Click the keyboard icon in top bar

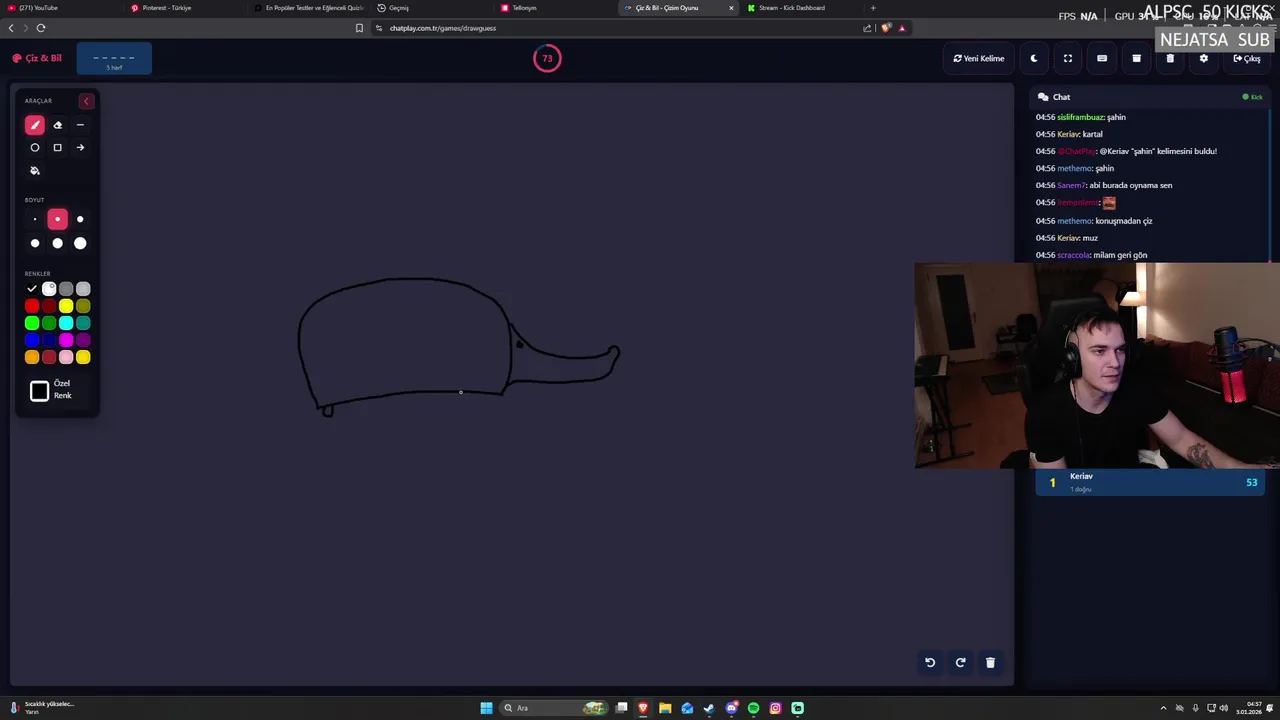[x=1102, y=58]
